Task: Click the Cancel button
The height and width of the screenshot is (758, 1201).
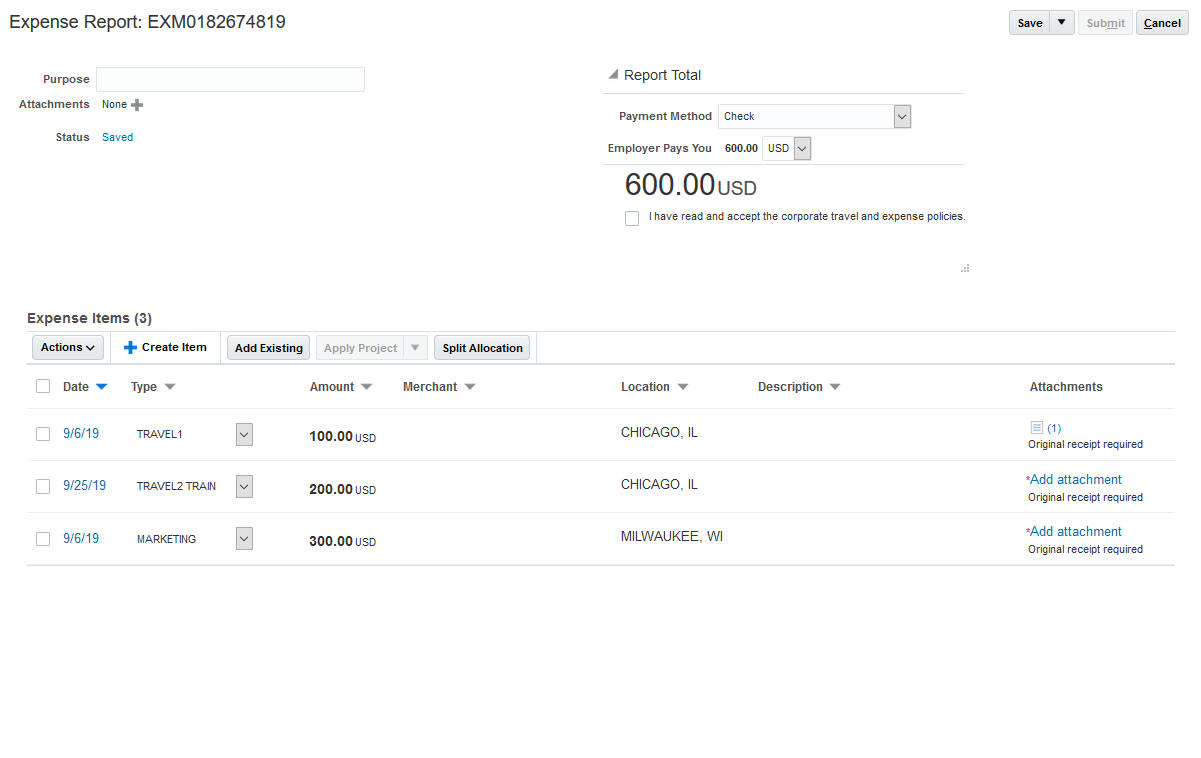Action: (1162, 23)
